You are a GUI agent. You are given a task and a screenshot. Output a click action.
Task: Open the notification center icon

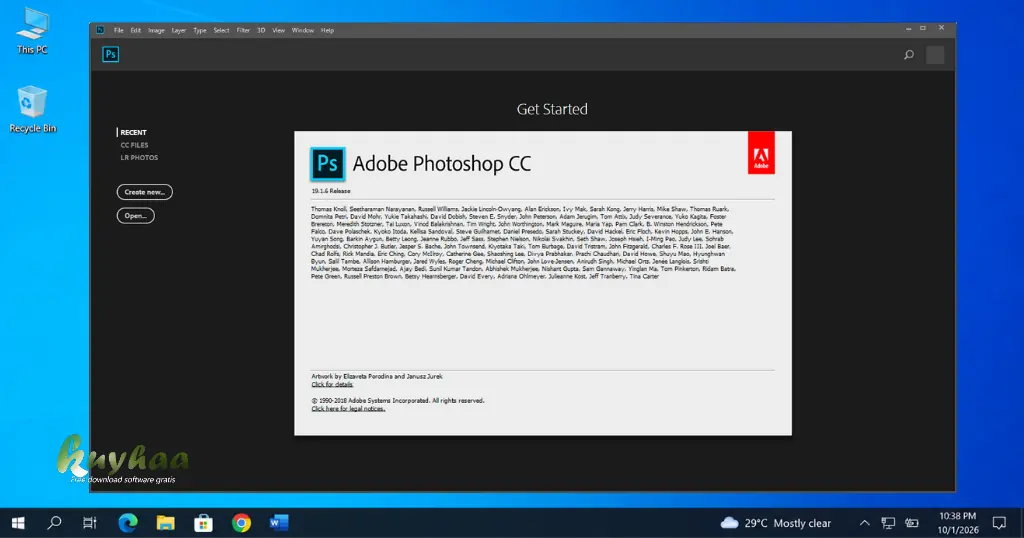pos(999,523)
